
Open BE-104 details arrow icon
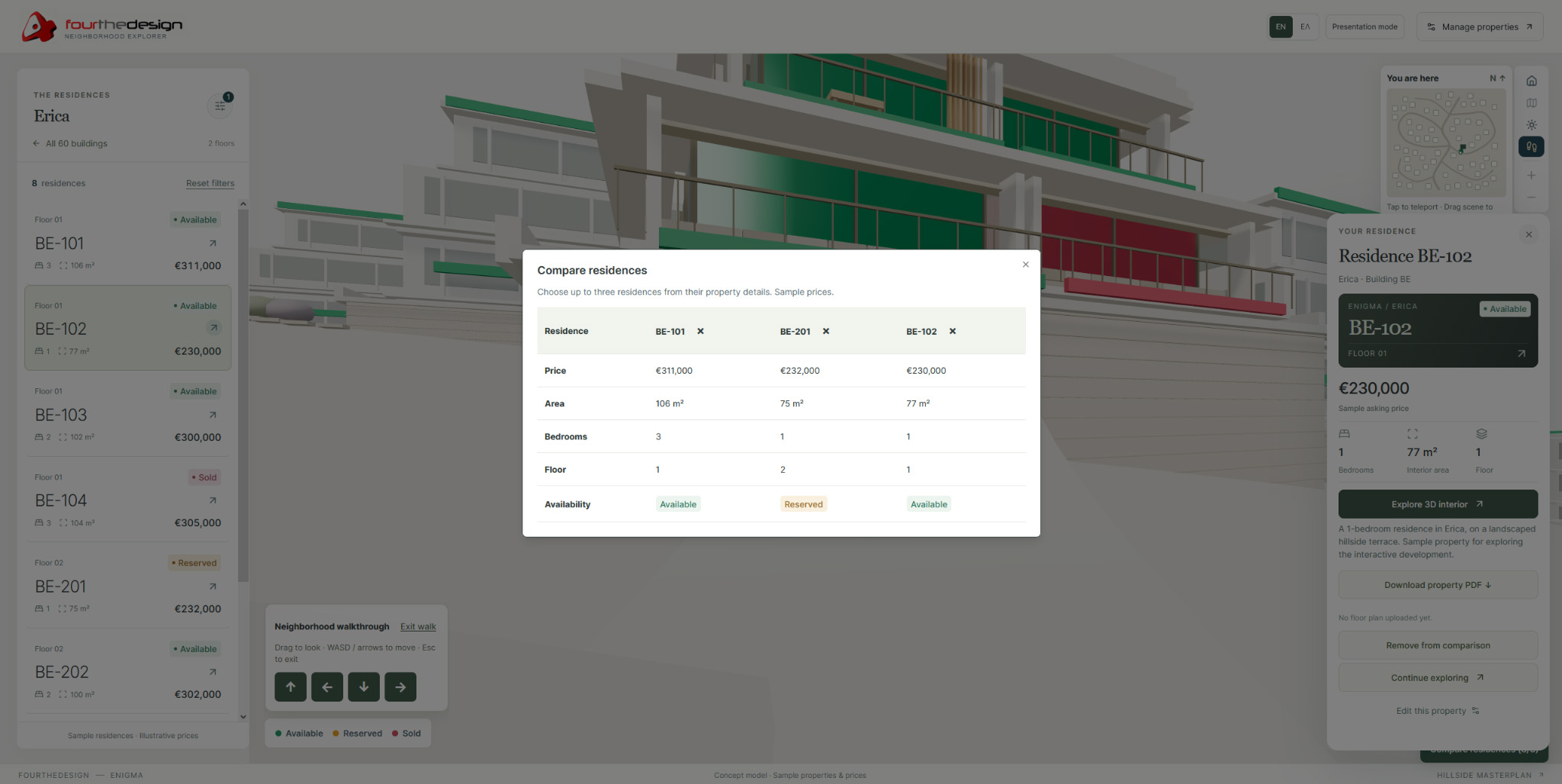[x=213, y=500]
